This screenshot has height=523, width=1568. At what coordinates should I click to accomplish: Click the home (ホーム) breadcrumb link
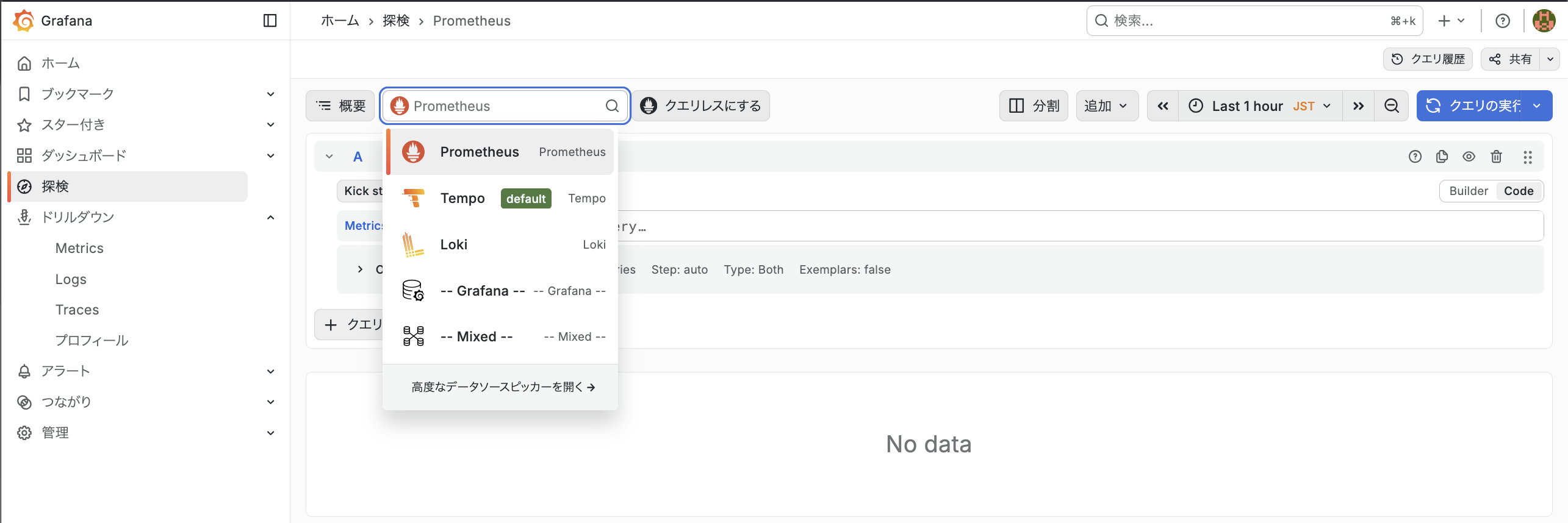pos(340,21)
